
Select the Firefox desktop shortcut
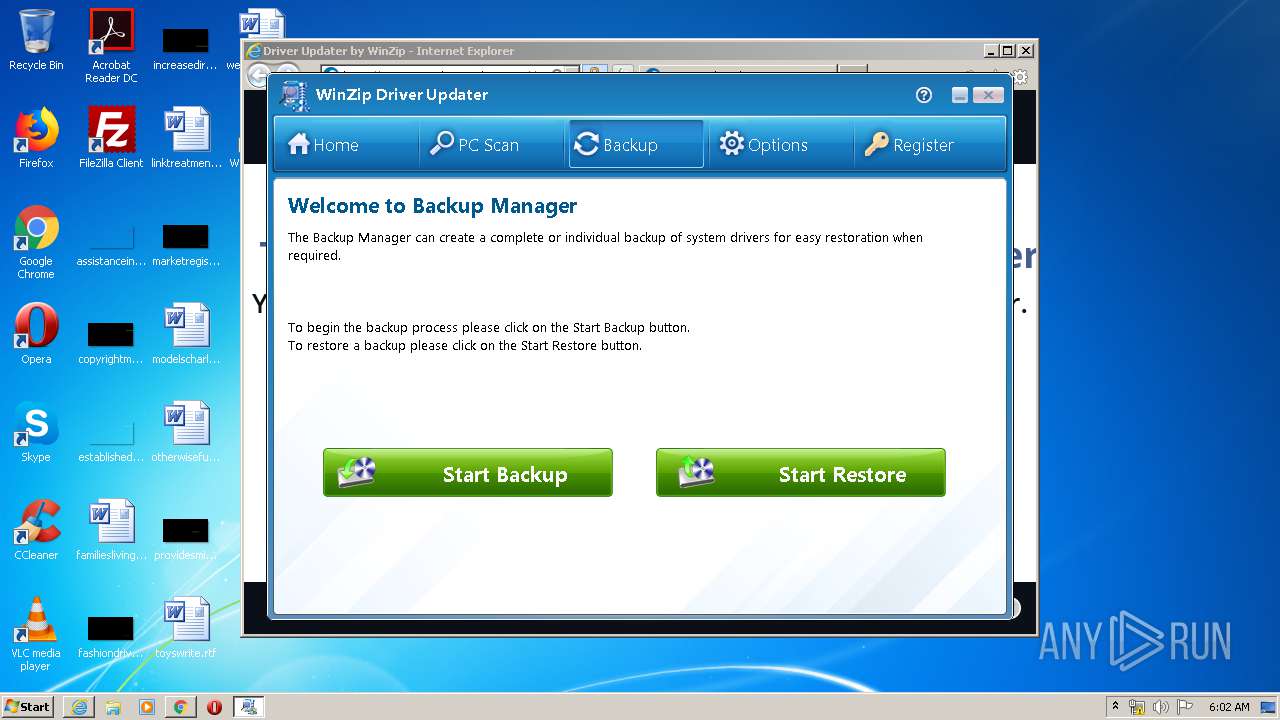point(36,138)
